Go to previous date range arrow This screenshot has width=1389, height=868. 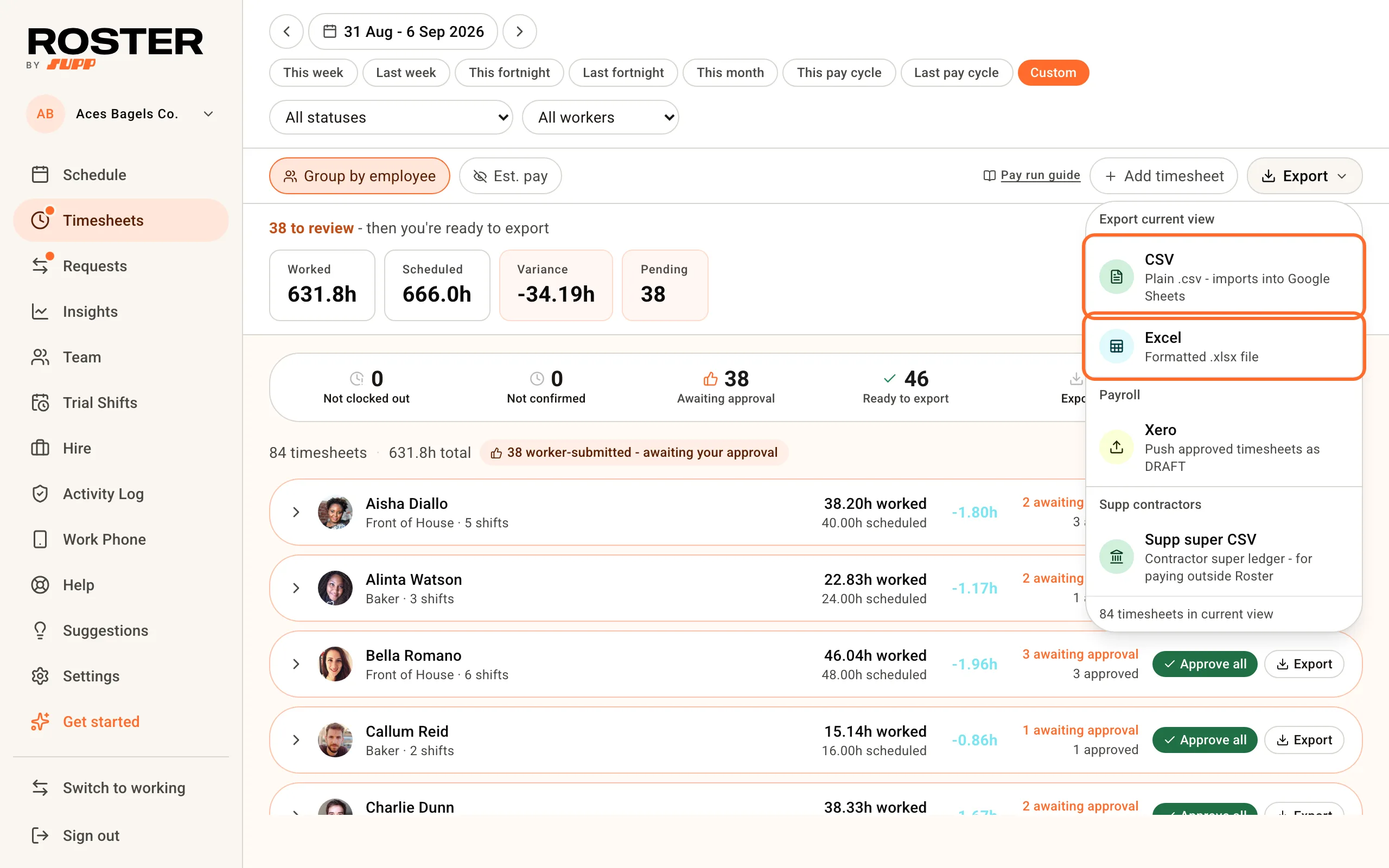tap(286, 31)
